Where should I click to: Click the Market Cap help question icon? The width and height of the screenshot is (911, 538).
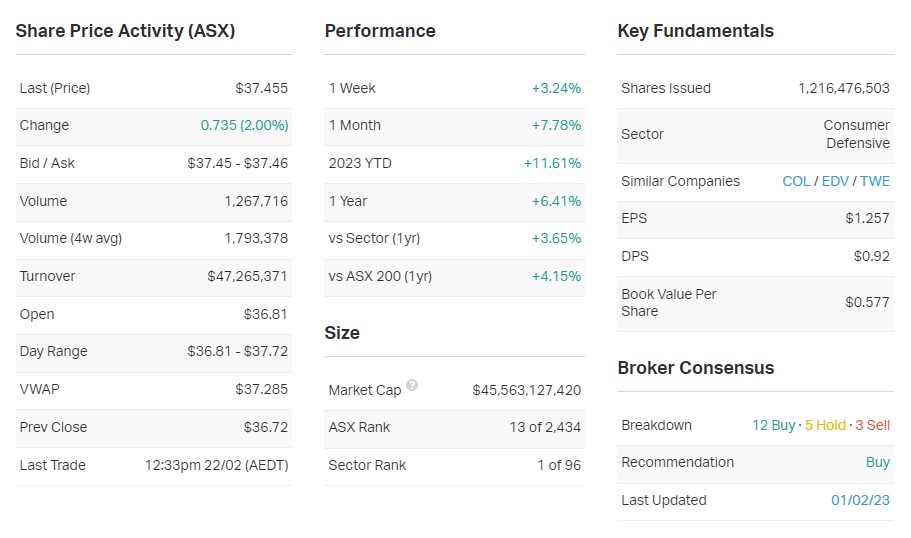pos(412,386)
